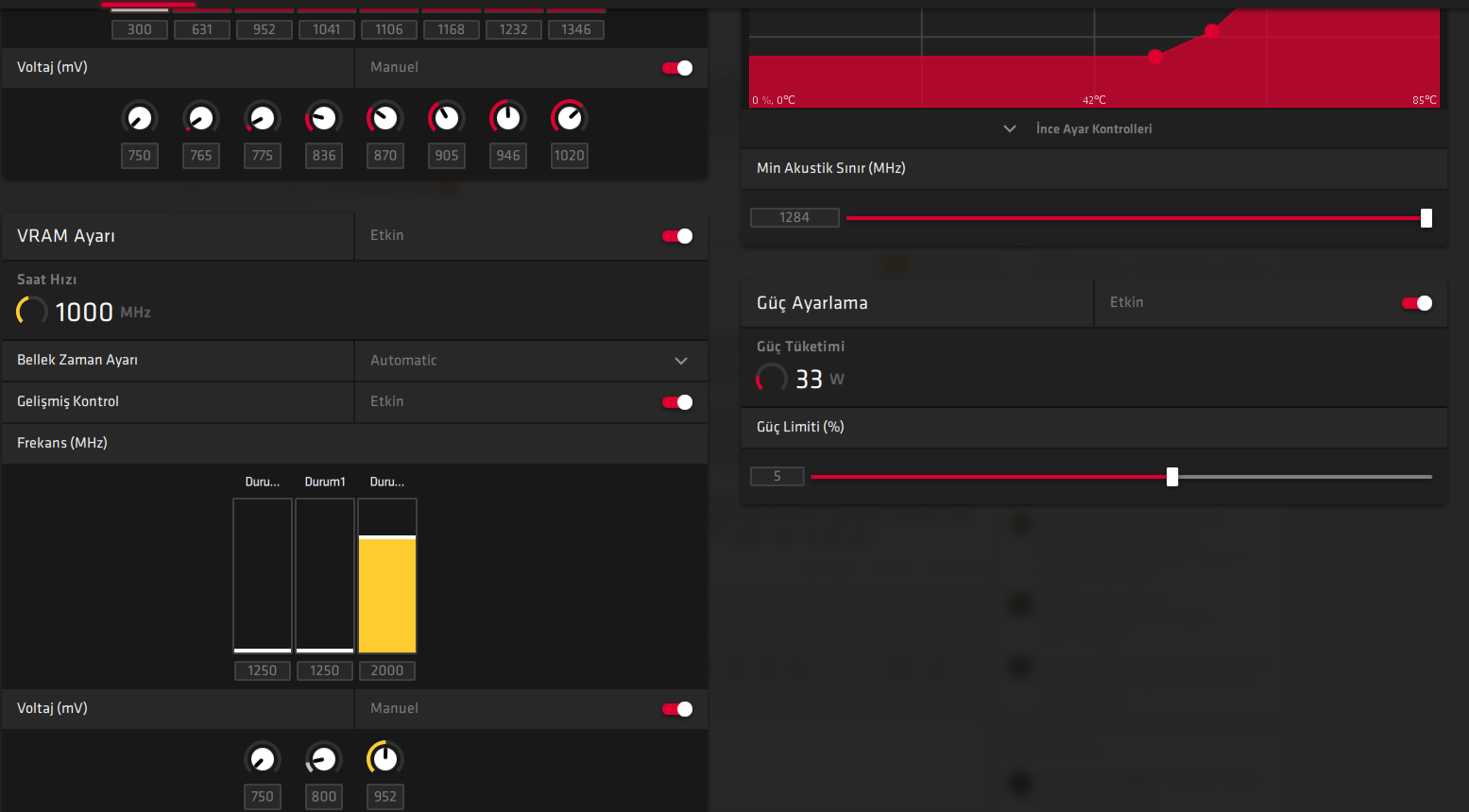This screenshot has height=812, width=1469.
Task: Toggle Manuel voltage switch above the eight-knob row
Action: click(677, 68)
